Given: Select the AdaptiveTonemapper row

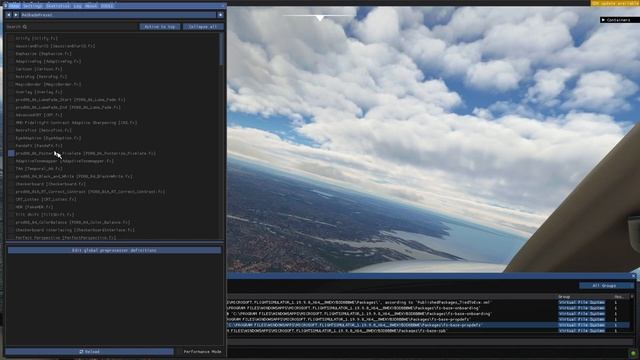Looking at the screenshot, I should click(65, 161).
